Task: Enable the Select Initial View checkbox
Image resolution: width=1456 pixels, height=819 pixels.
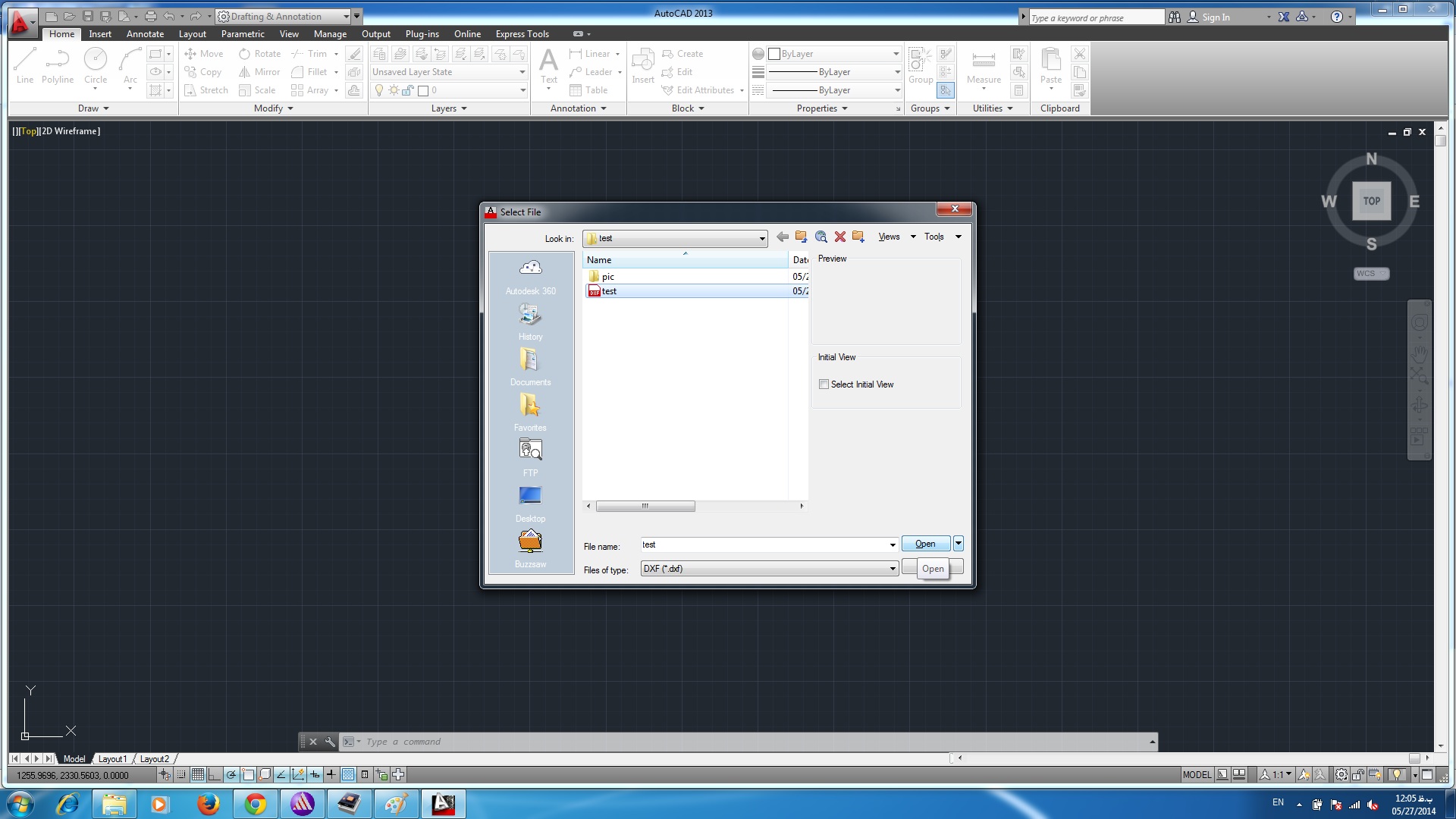Action: pyautogui.click(x=824, y=384)
